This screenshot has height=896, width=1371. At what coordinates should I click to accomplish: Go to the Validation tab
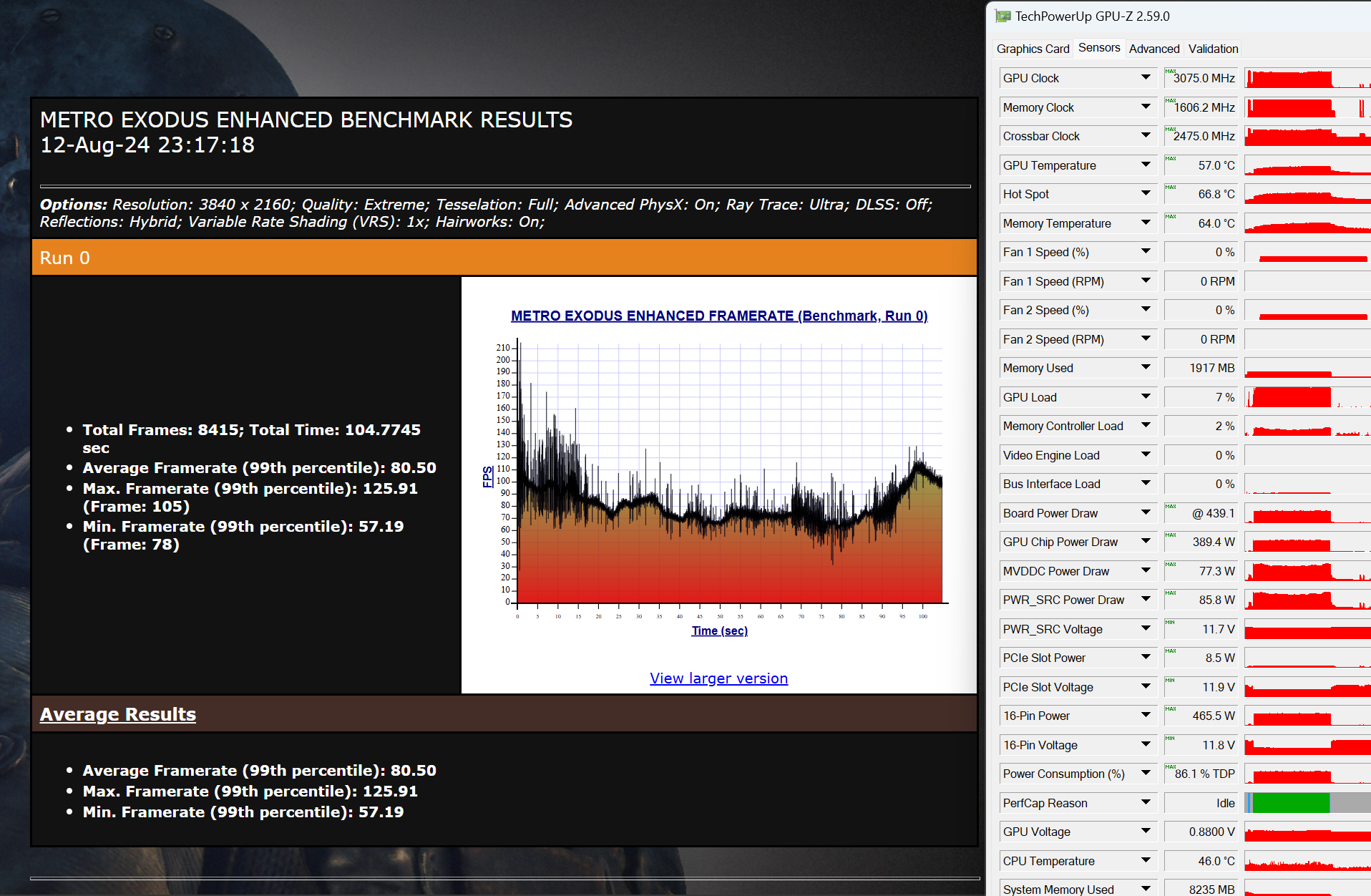click(1213, 49)
